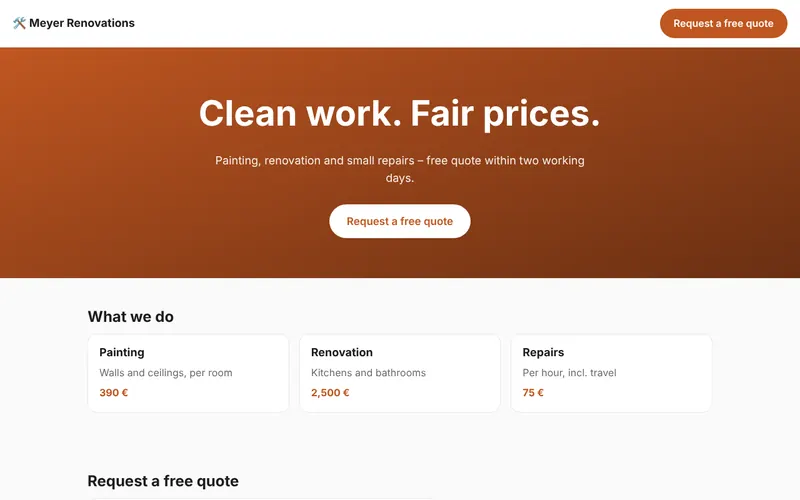
Task: Click the What we do section heading
Action: (x=131, y=317)
